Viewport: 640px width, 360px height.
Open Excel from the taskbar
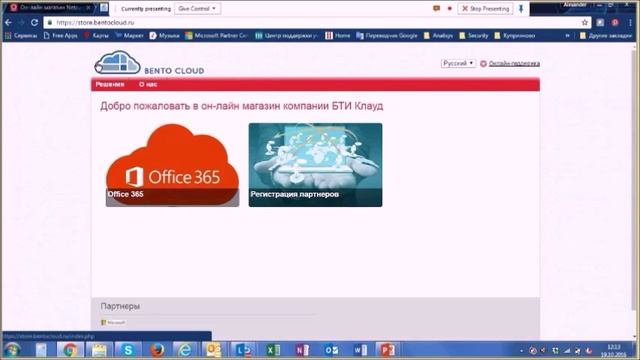(273, 350)
